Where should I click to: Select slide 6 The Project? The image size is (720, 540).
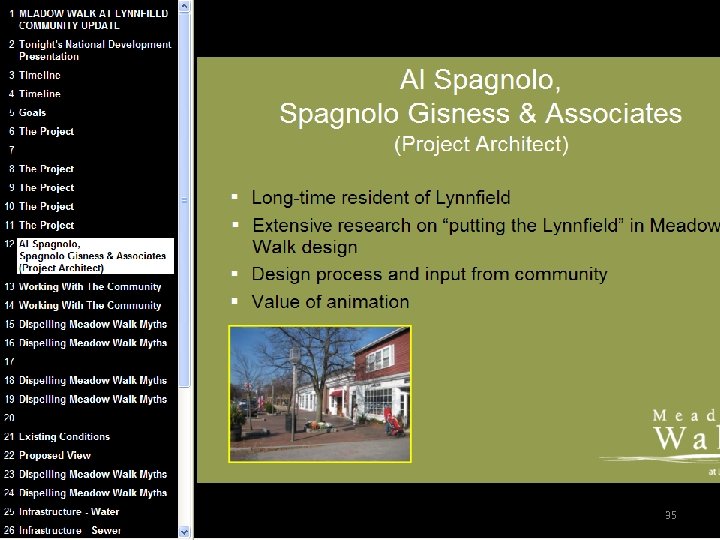pos(46,131)
